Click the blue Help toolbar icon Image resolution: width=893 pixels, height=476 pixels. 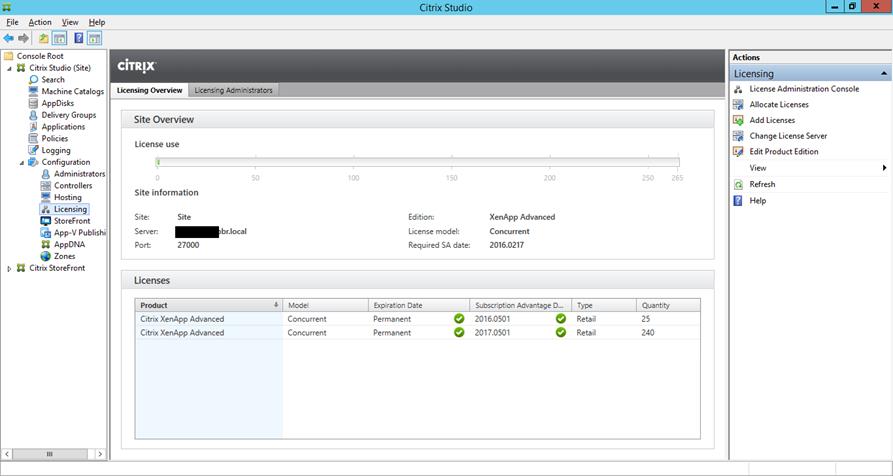[x=79, y=38]
